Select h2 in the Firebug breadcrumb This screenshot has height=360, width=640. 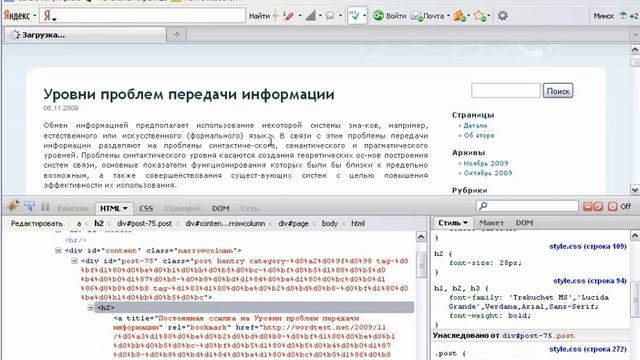pyautogui.click(x=99, y=224)
